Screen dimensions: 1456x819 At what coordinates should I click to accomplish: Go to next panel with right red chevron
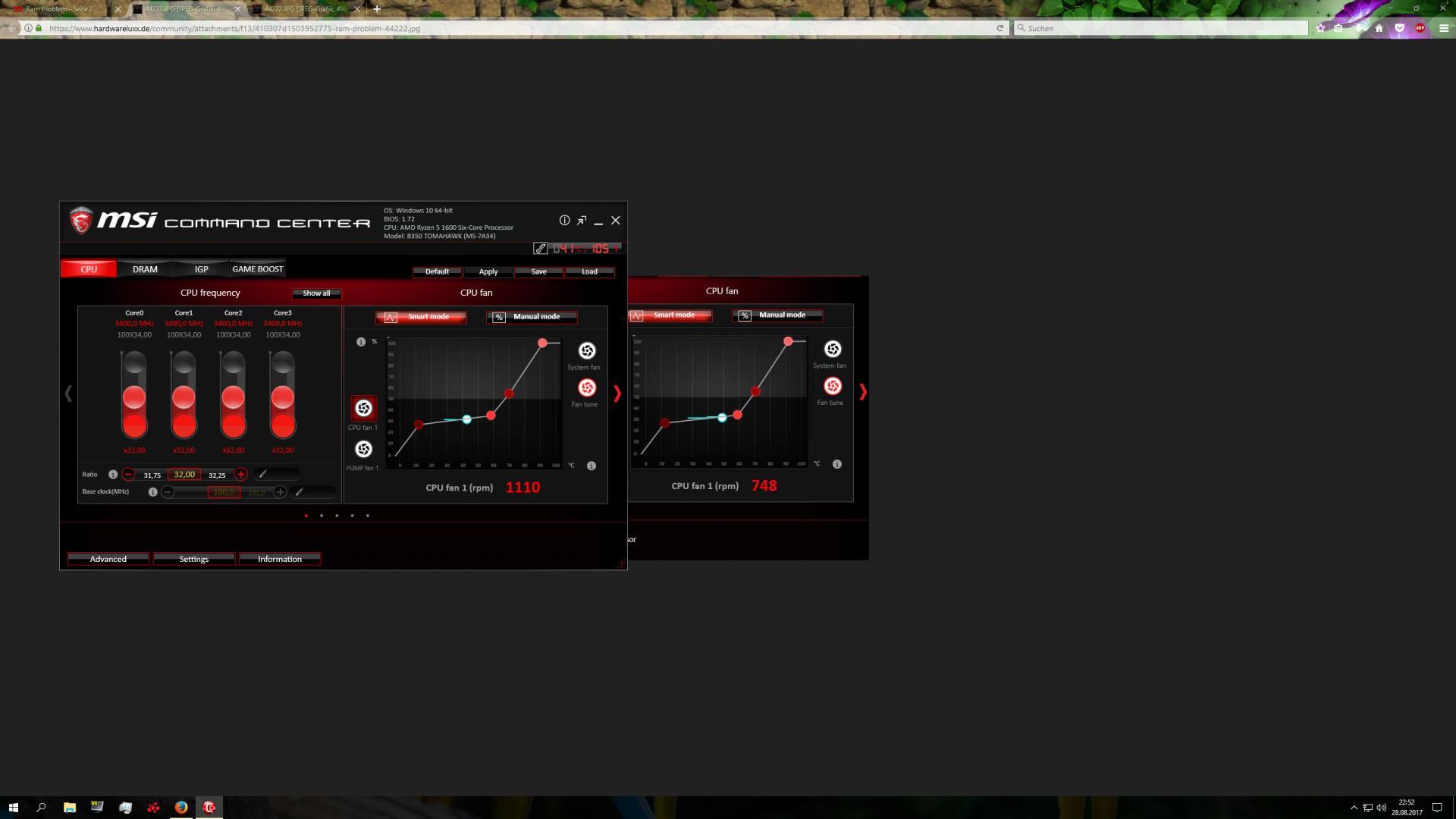(x=617, y=393)
